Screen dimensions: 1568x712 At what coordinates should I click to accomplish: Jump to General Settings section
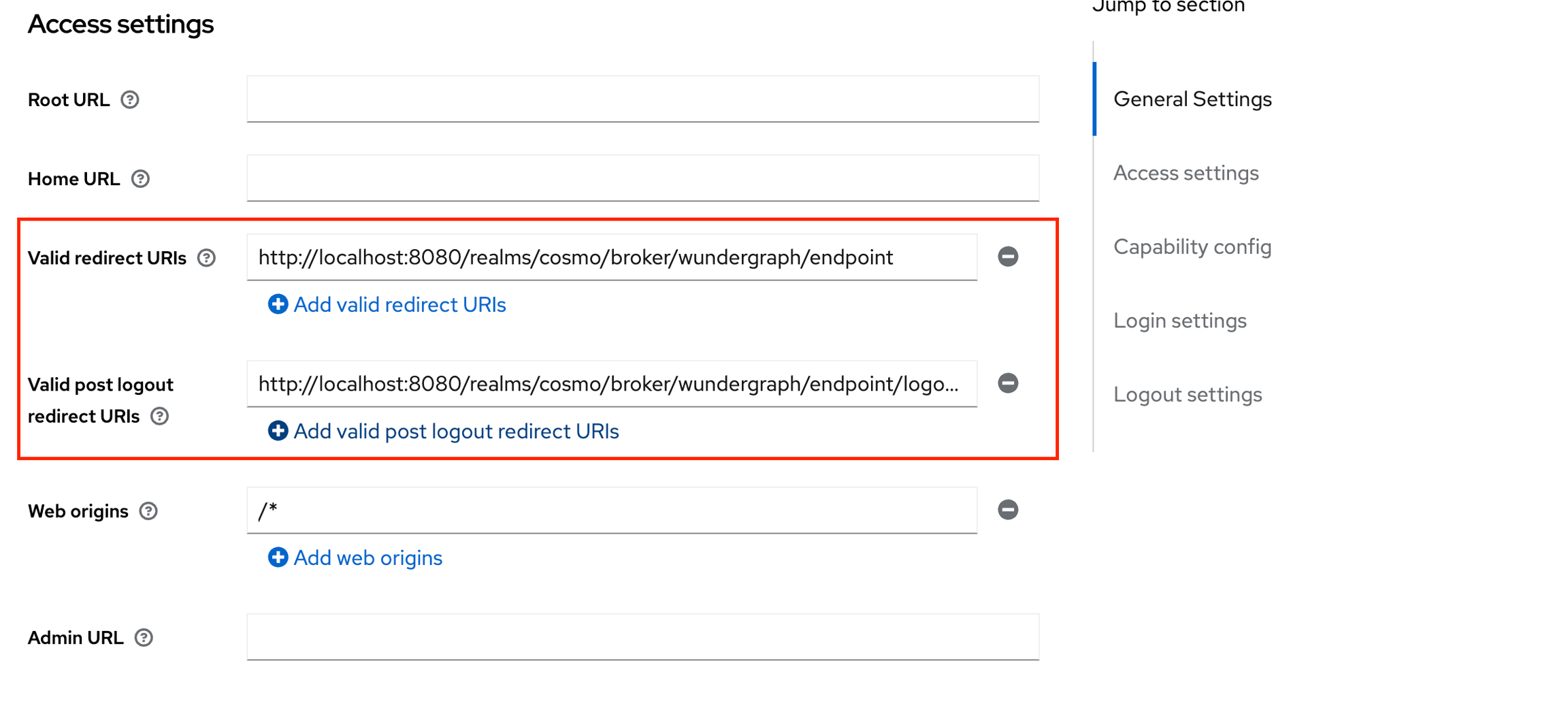pos(1192,99)
